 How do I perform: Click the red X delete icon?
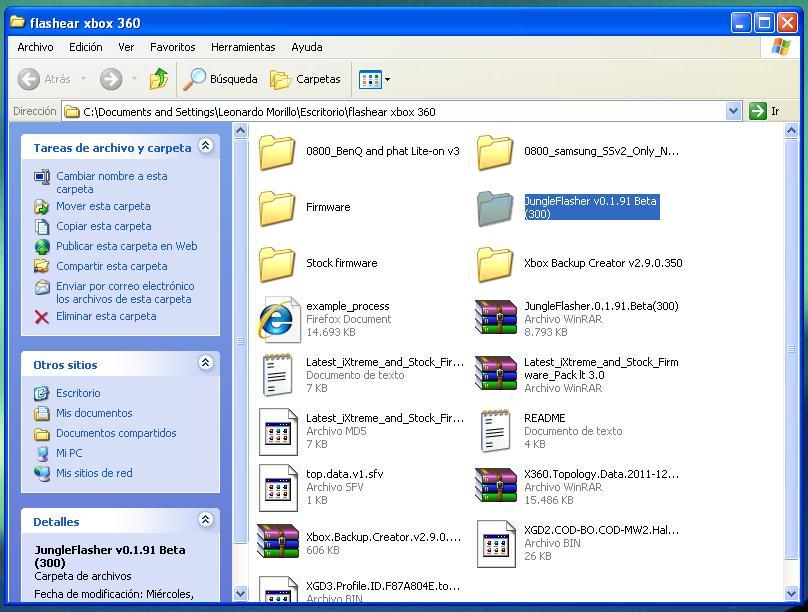point(42,317)
